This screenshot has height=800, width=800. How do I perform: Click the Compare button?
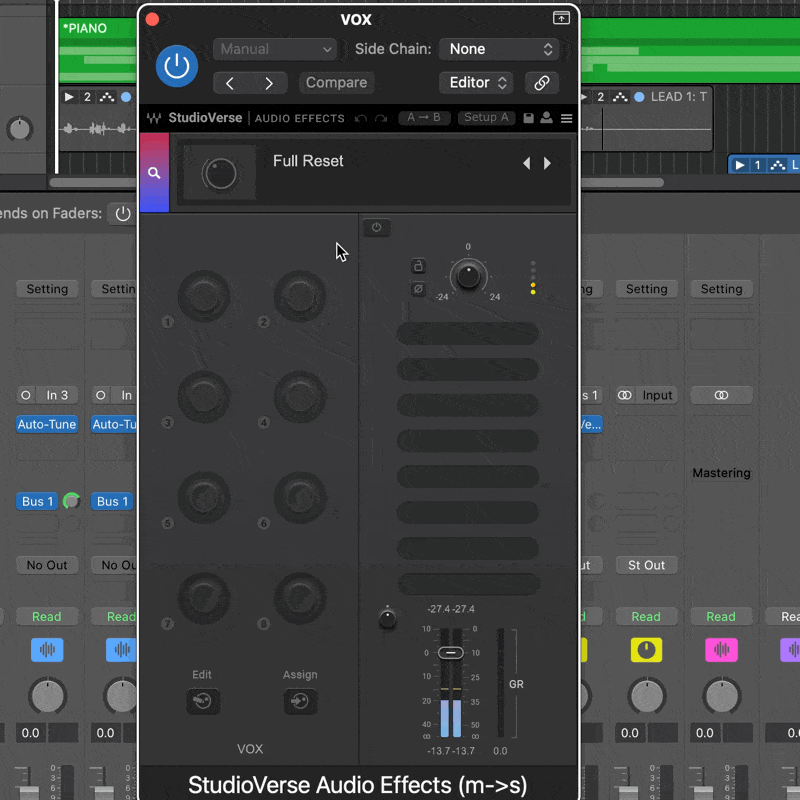pos(336,83)
